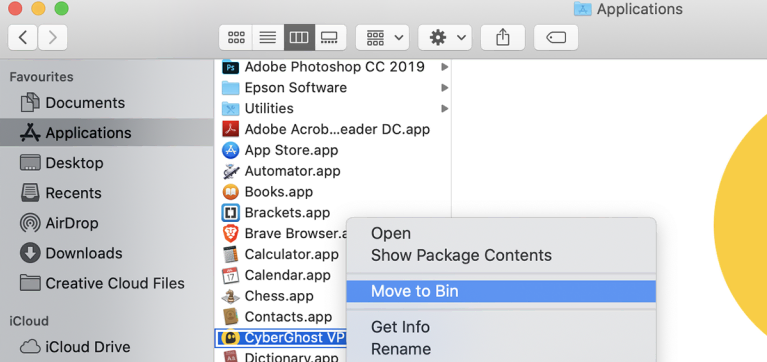Image resolution: width=767 pixels, height=362 pixels.
Task: Select Get Info in context menu
Action: coord(400,327)
